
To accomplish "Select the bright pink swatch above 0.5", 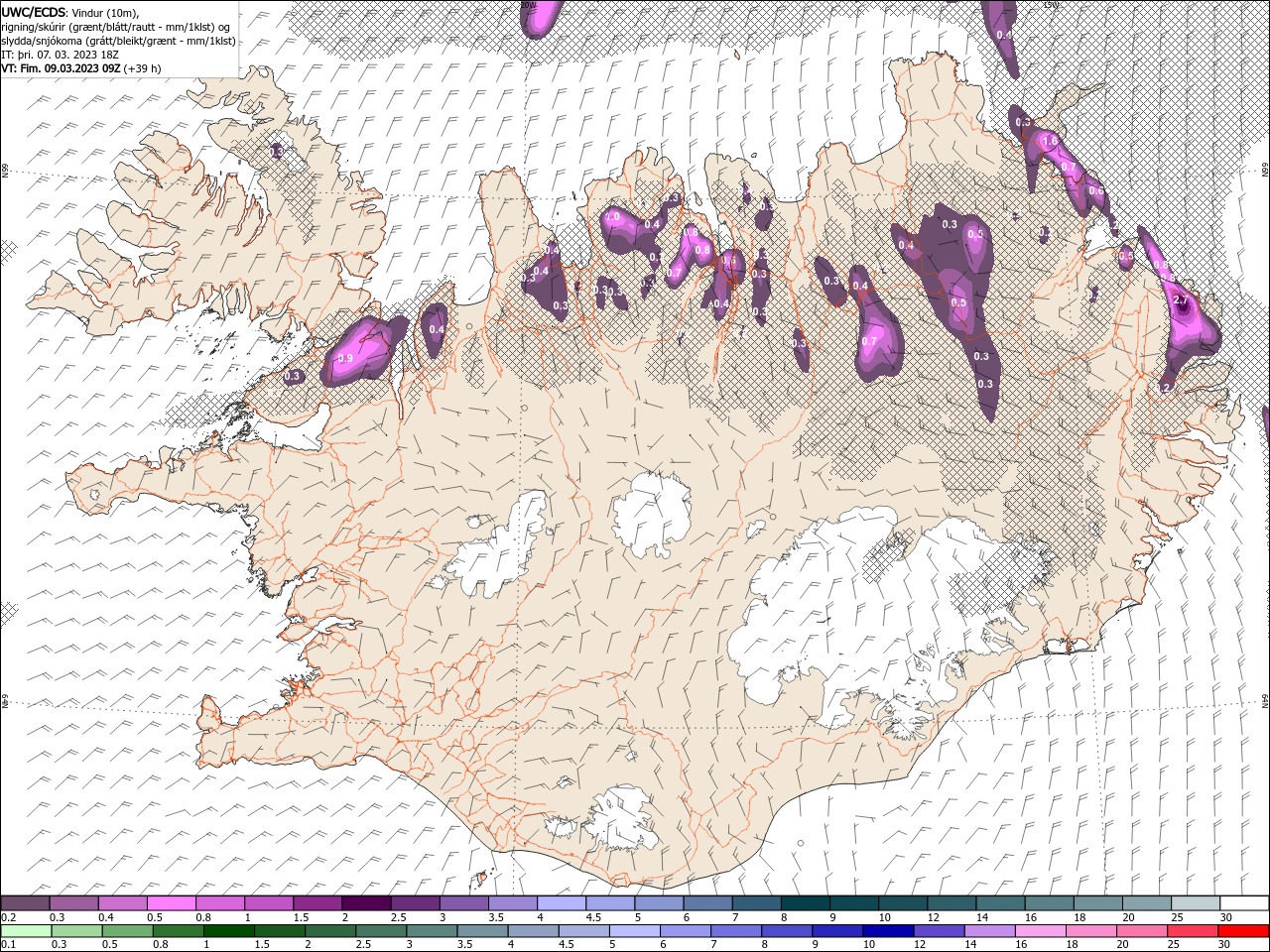I will coord(171,903).
